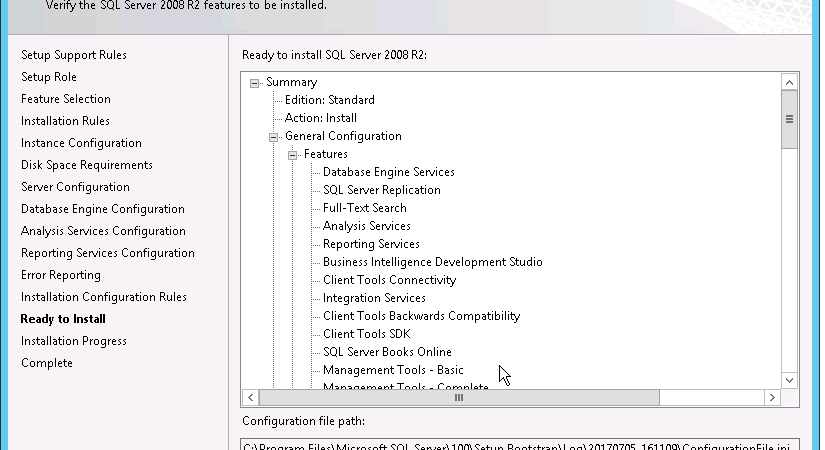Select the Action: Install tree item

321,118
